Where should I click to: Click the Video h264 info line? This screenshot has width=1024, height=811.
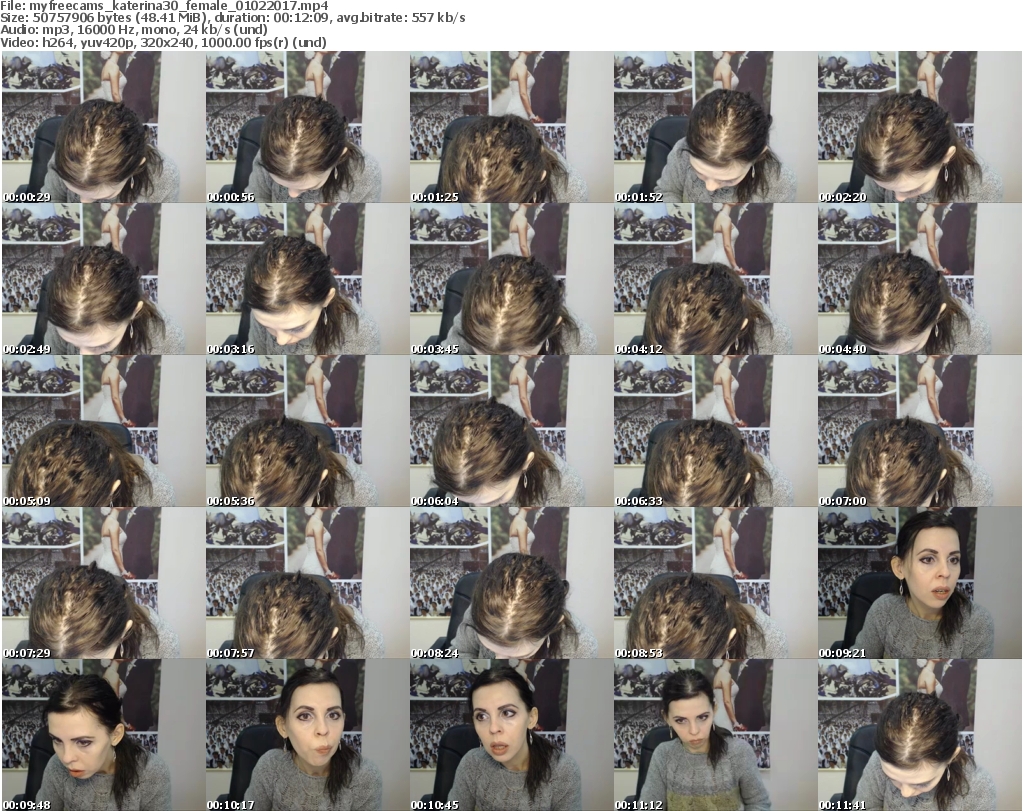pyautogui.click(x=163, y=42)
